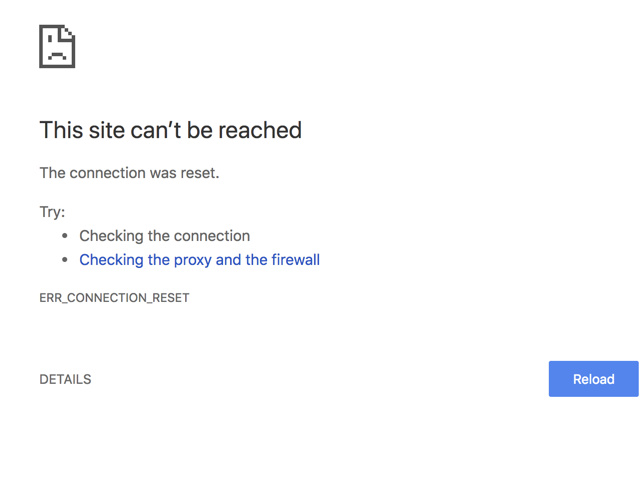The image size is (640, 480).
Task: Click the 'This site can't be reached' heading
Action: click(171, 130)
